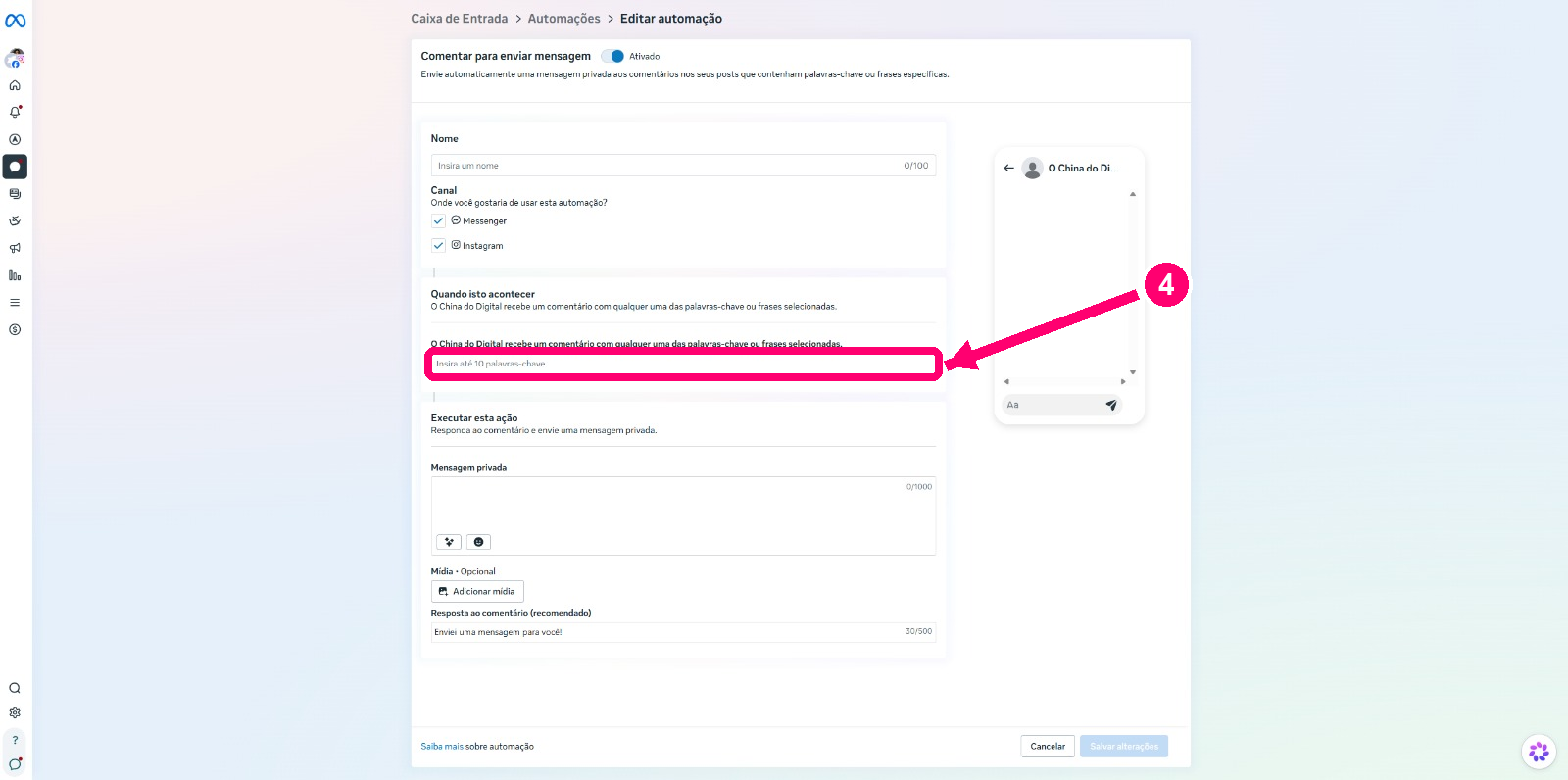
Task: Go to Caixa de Entrada breadcrumb
Action: tap(459, 19)
